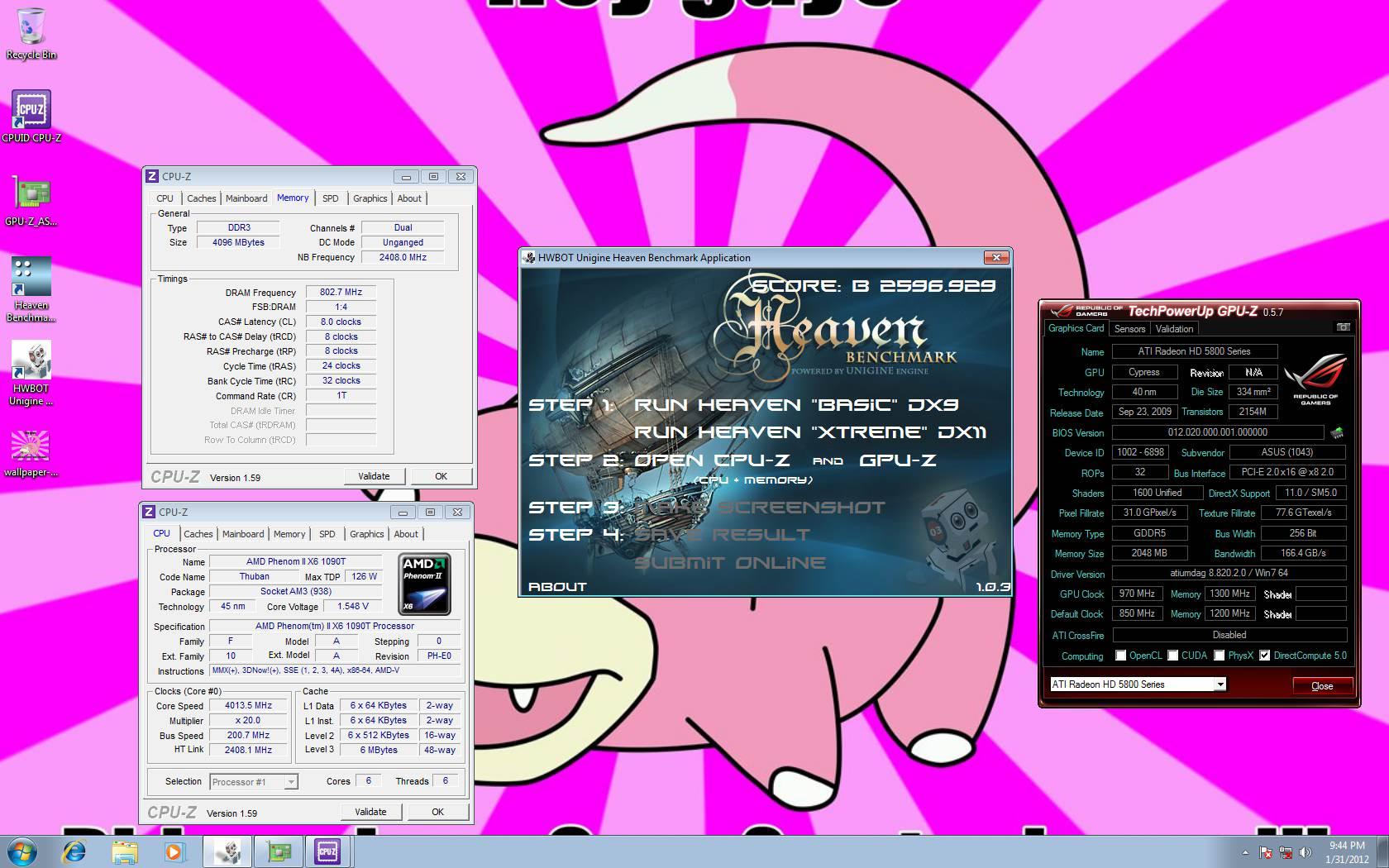The width and height of the screenshot is (1389, 868).
Task: Click the CPU Specification text field
Action: [335, 626]
